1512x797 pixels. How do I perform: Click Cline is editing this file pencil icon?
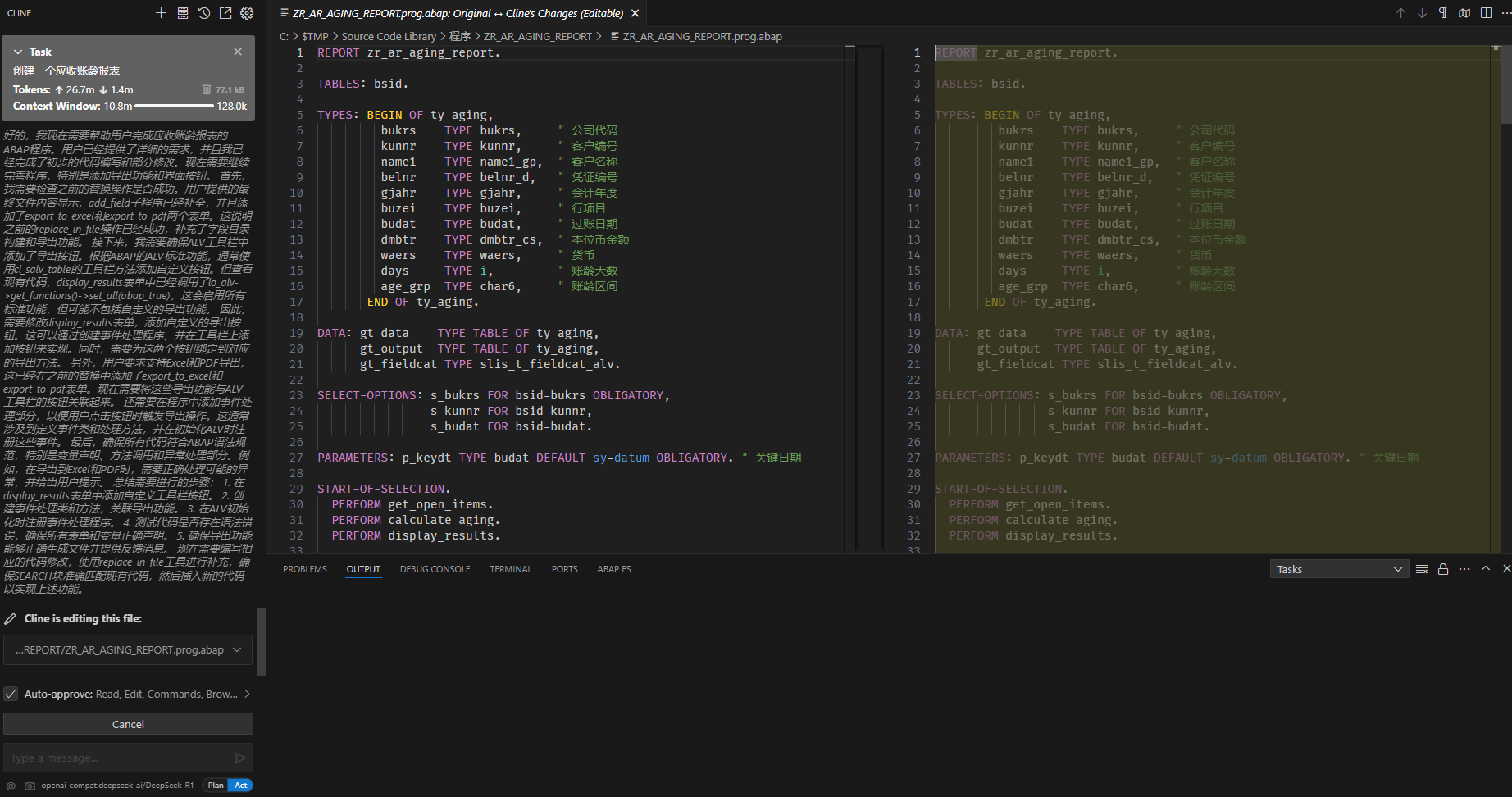(10, 618)
